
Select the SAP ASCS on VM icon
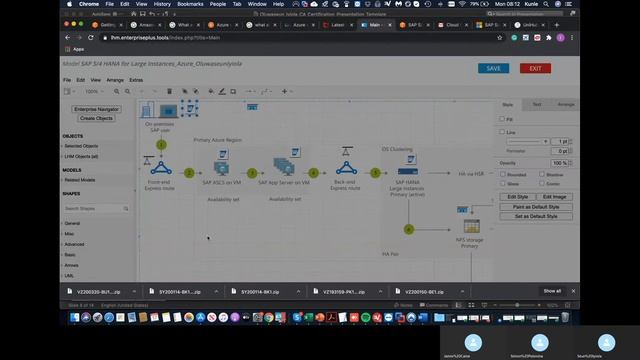tap(221, 169)
